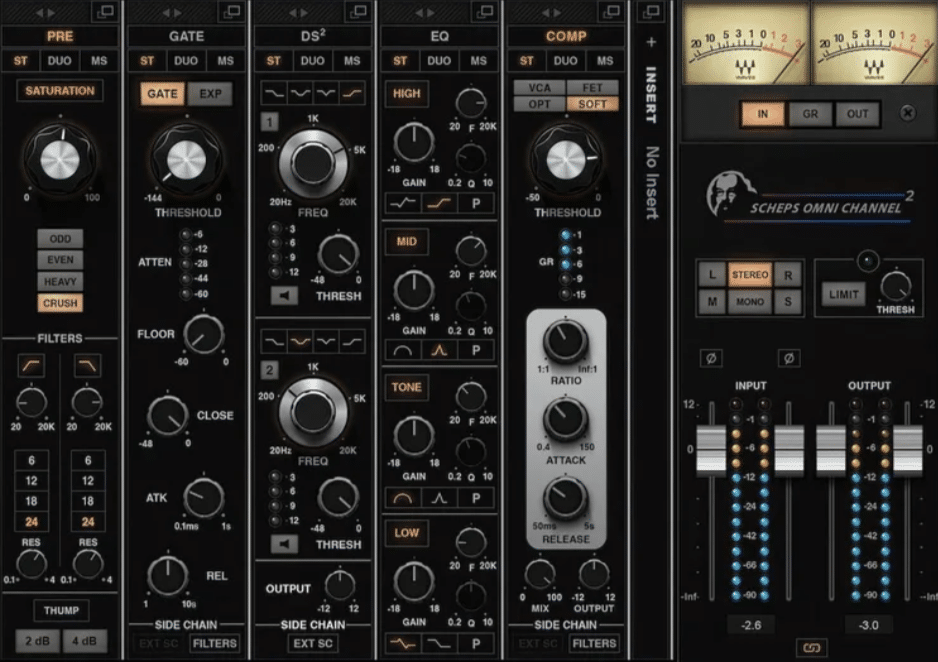This screenshot has height=662, width=938.
Task: Step EQ module order using header arrows
Action: 425,12
